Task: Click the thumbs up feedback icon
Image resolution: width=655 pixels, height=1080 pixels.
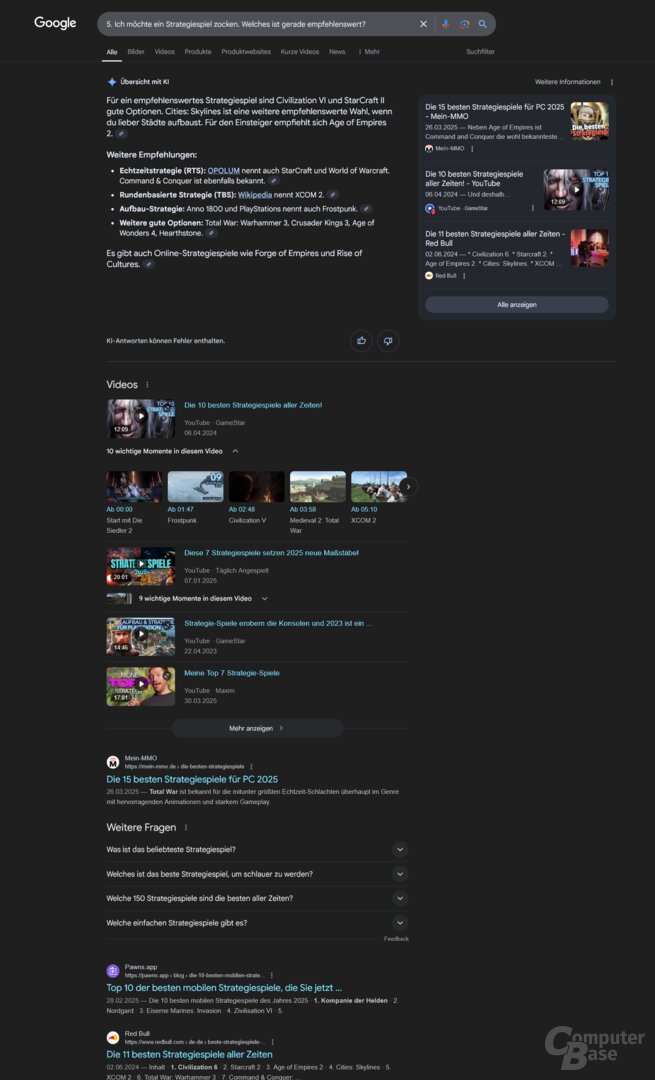Action: [x=361, y=341]
